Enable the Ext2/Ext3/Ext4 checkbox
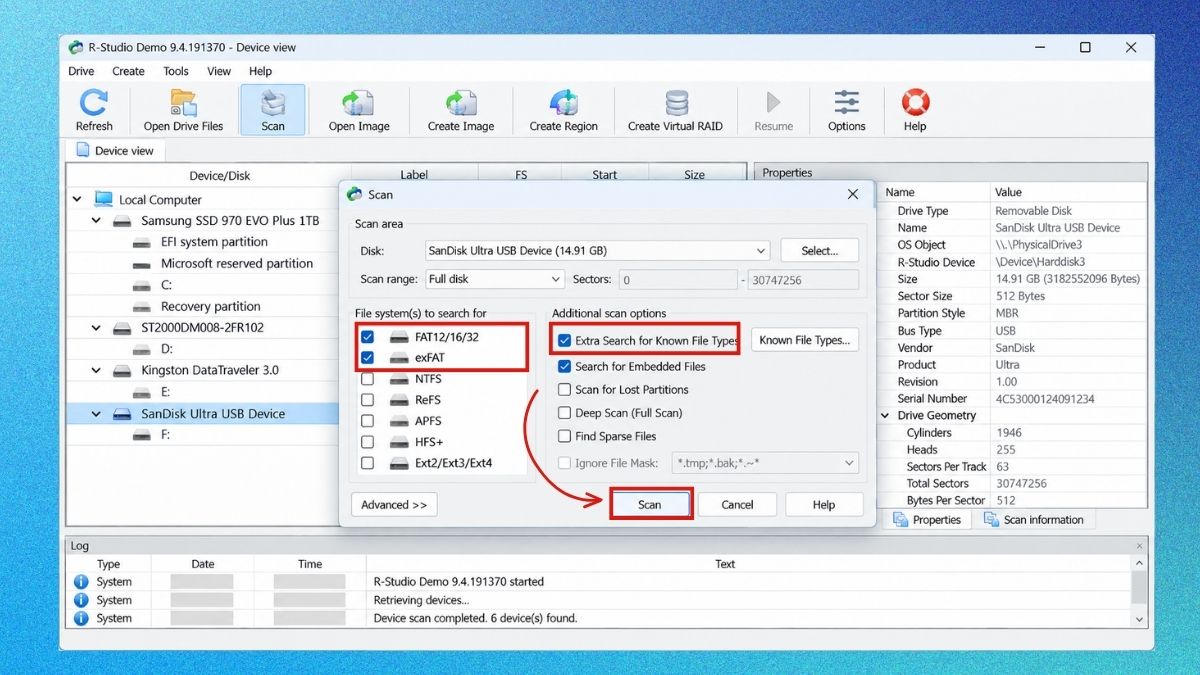This screenshot has width=1200, height=675. (x=367, y=463)
